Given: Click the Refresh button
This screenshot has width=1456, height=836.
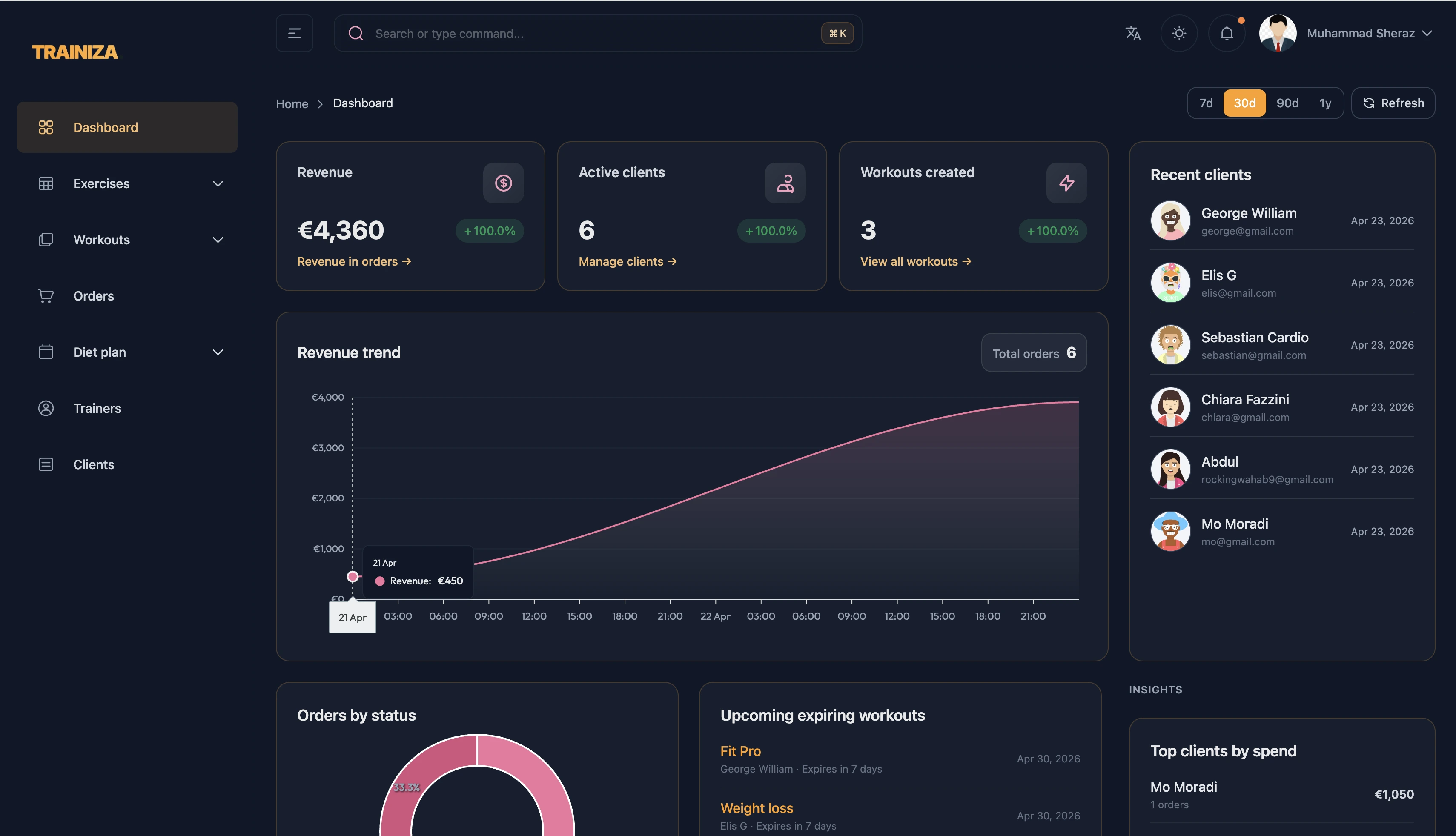Looking at the screenshot, I should pos(1393,103).
